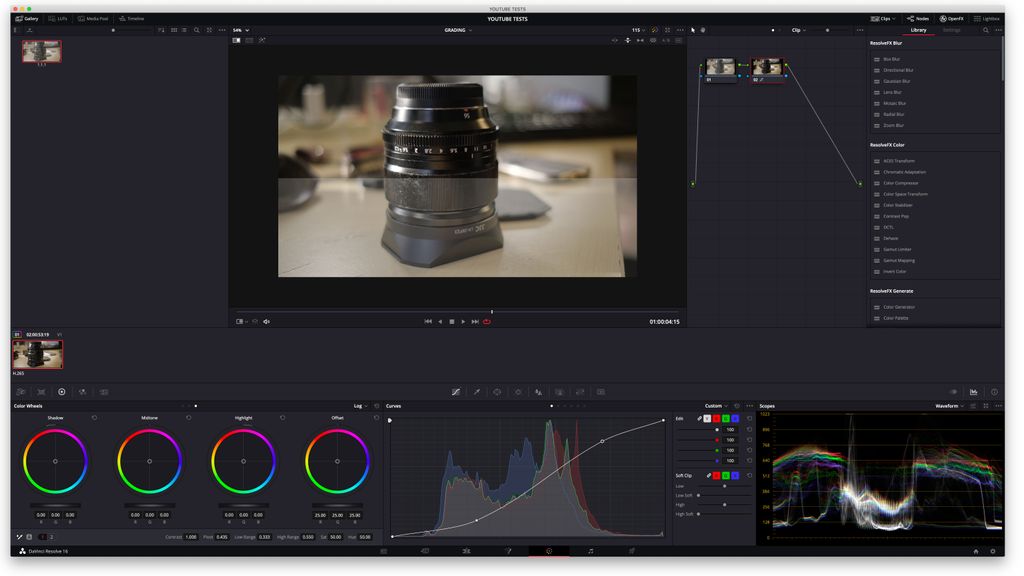
Task: Toggle the red channel in Curves Edit
Action: point(716,419)
